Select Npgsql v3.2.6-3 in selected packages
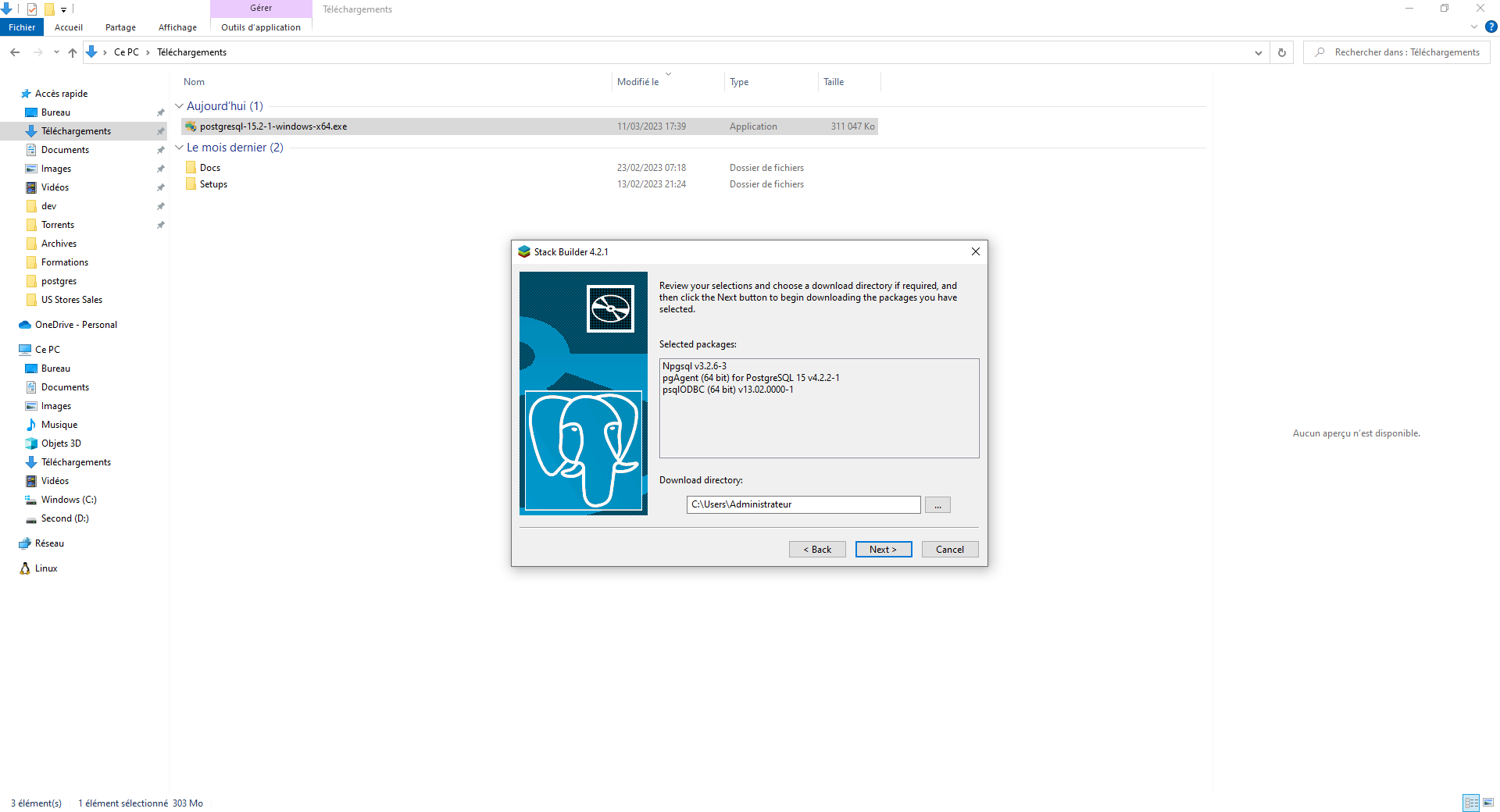The height and width of the screenshot is (812, 1500). click(x=694, y=366)
